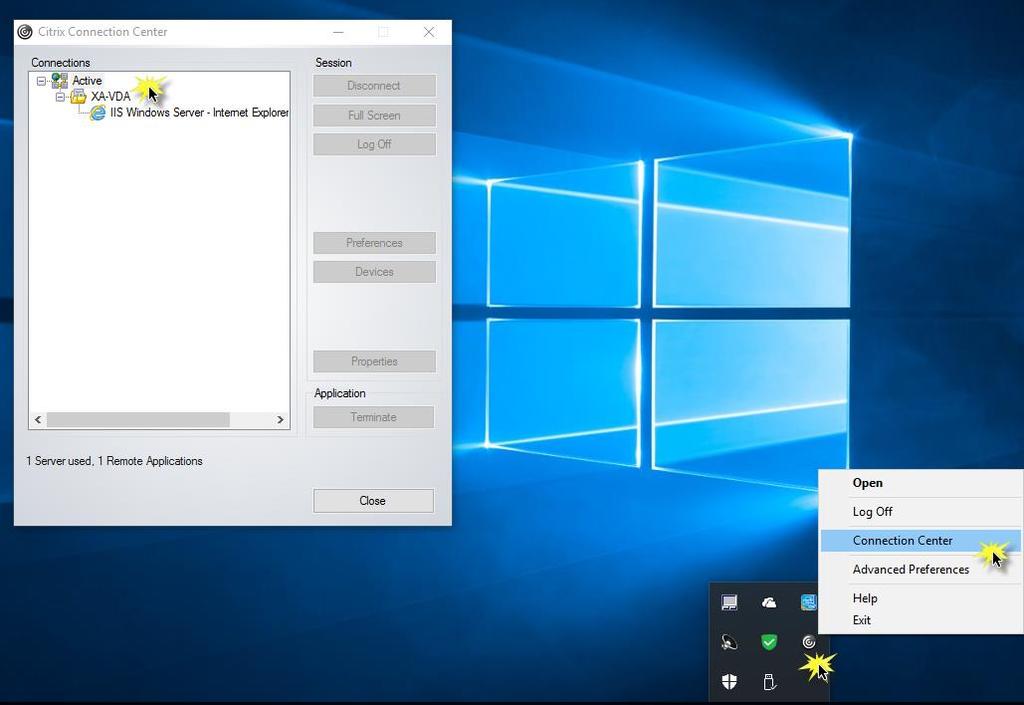Click the Full Screen button
The height and width of the screenshot is (705, 1024).
point(374,115)
